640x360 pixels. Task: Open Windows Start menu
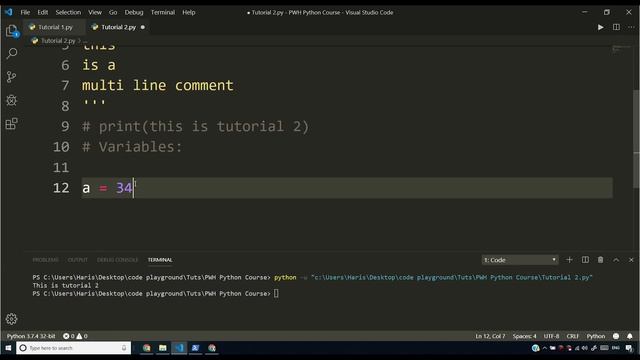[8, 348]
